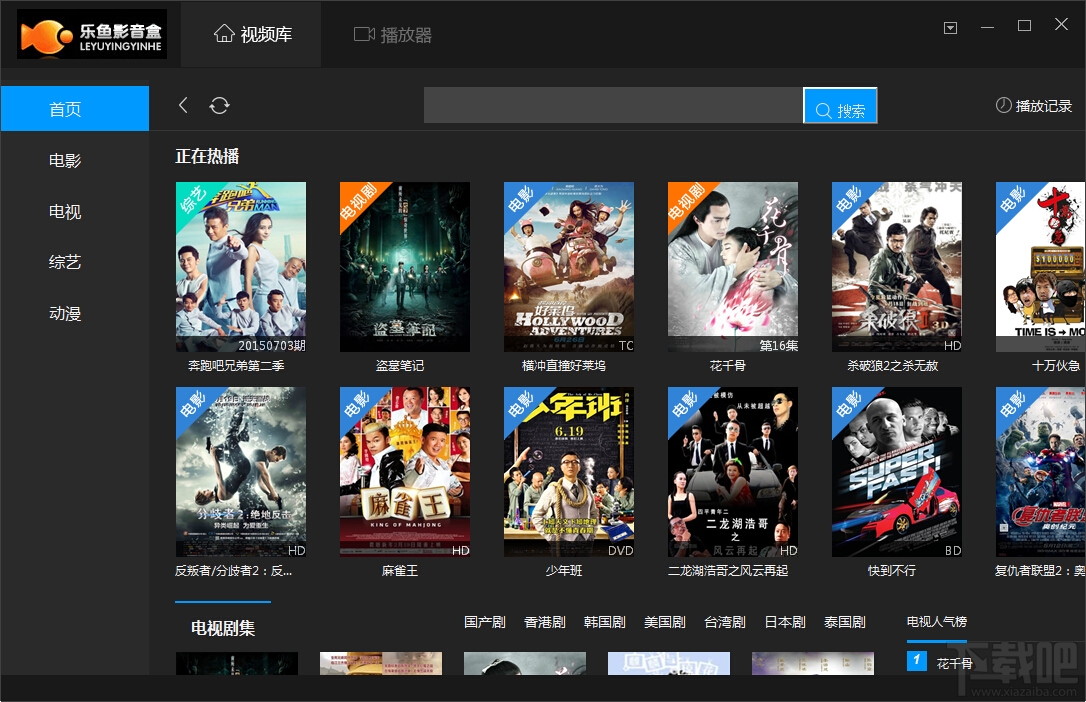Refresh the page with the reload icon
The width and height of the screenshot is (1086, 702).
click(x=220, y=105)
